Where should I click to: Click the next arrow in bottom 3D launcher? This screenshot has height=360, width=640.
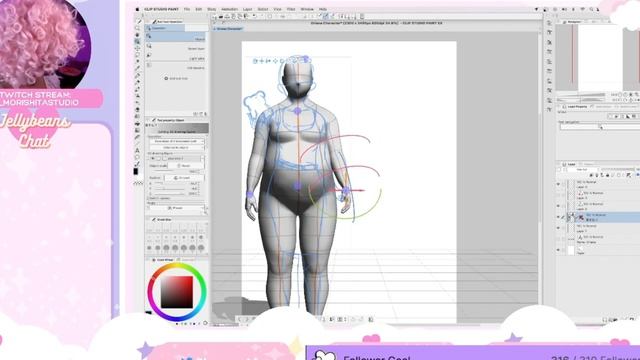click(246, 319)
